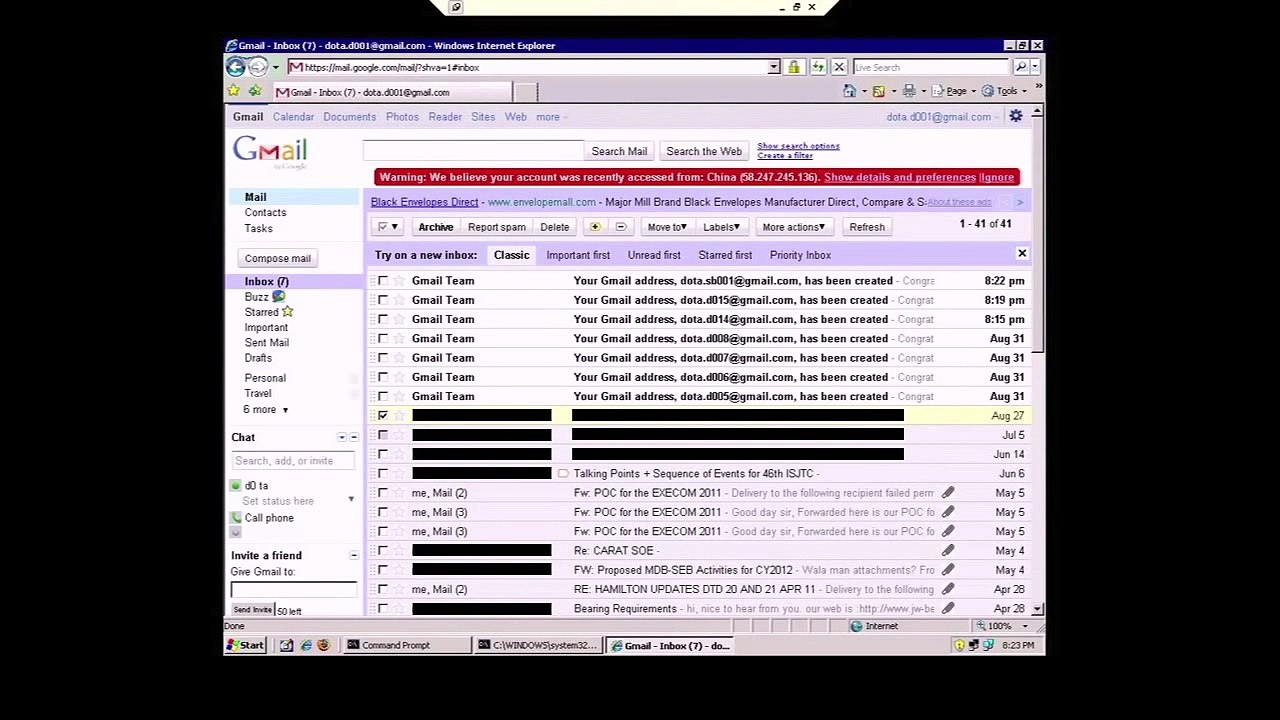Open the address bar URL history dropdown
The width and height of the screenshot is (1280, 720).
pyautogui.click(x=773, y=67)
